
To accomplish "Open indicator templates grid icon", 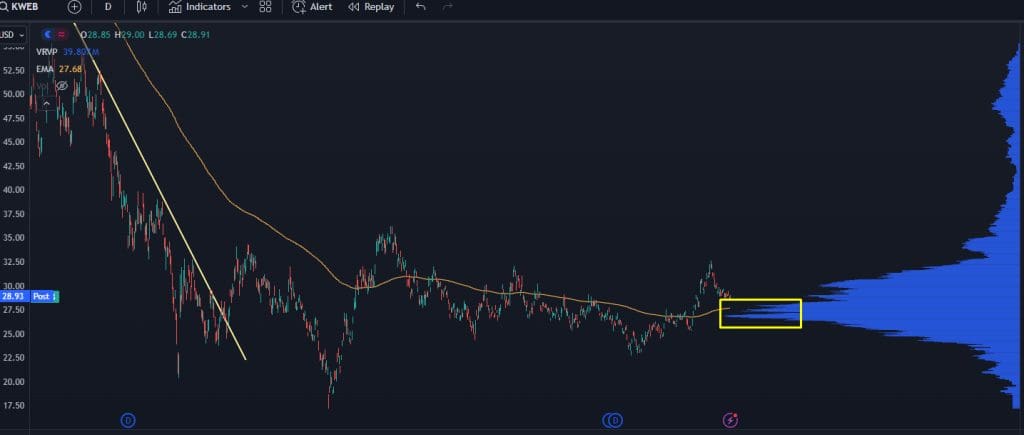I will 265,7.
